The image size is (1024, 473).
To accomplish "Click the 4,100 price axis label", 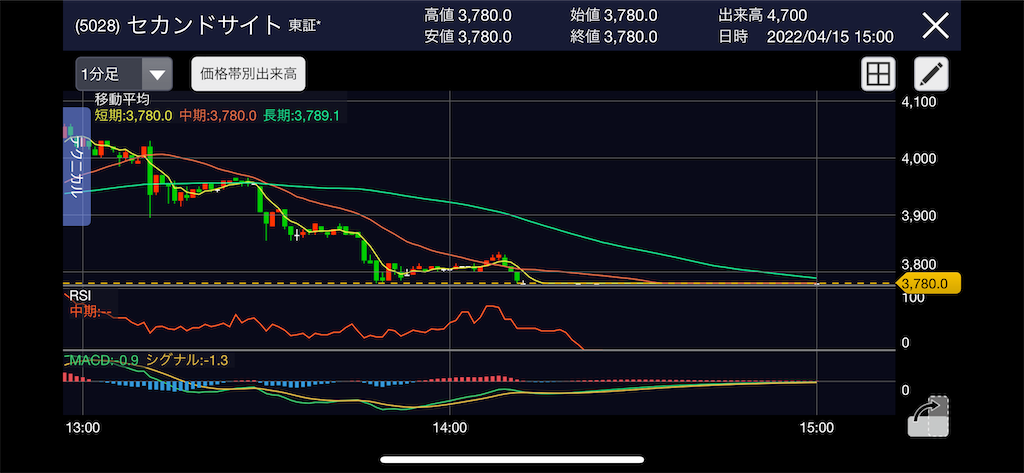I will (x=918, y=102).
